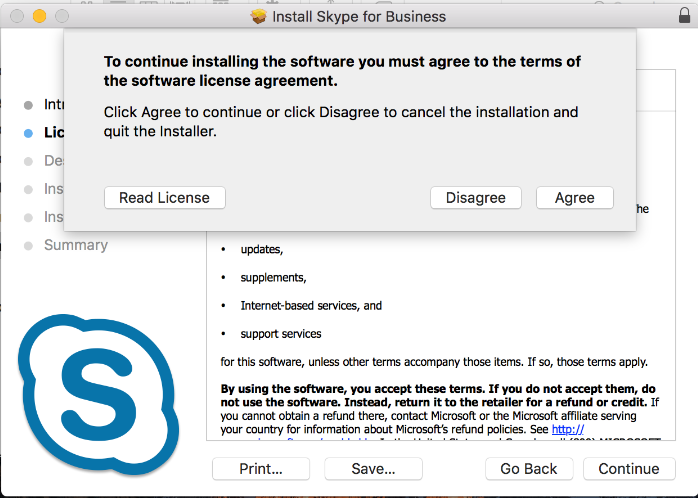698x498 pixels.
Task: Click the Go Back button
Action: coord(529,469)
